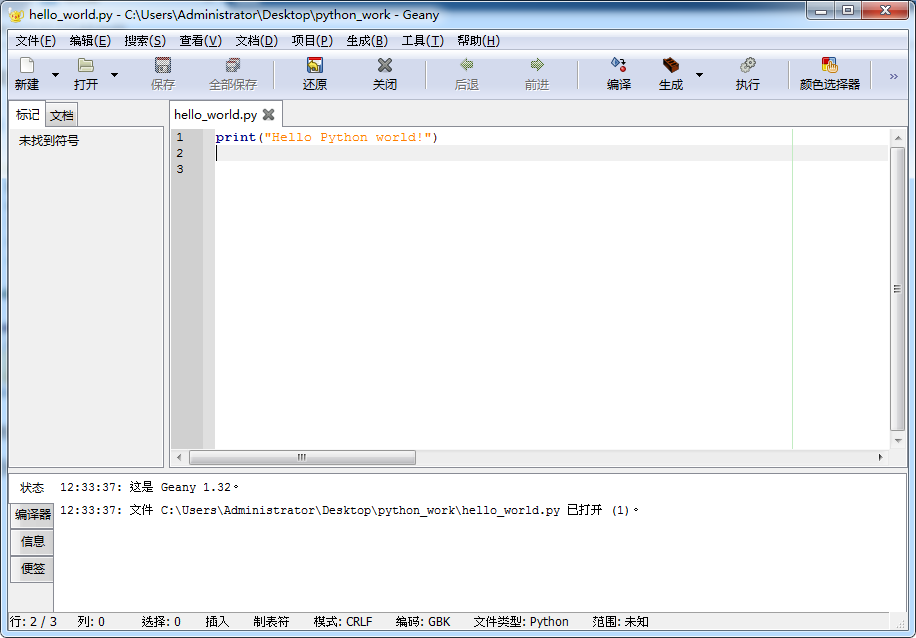Switch to the 编译器 message tab
The height and width of the screenshot is (638, 916).
(x=33, y=515)
